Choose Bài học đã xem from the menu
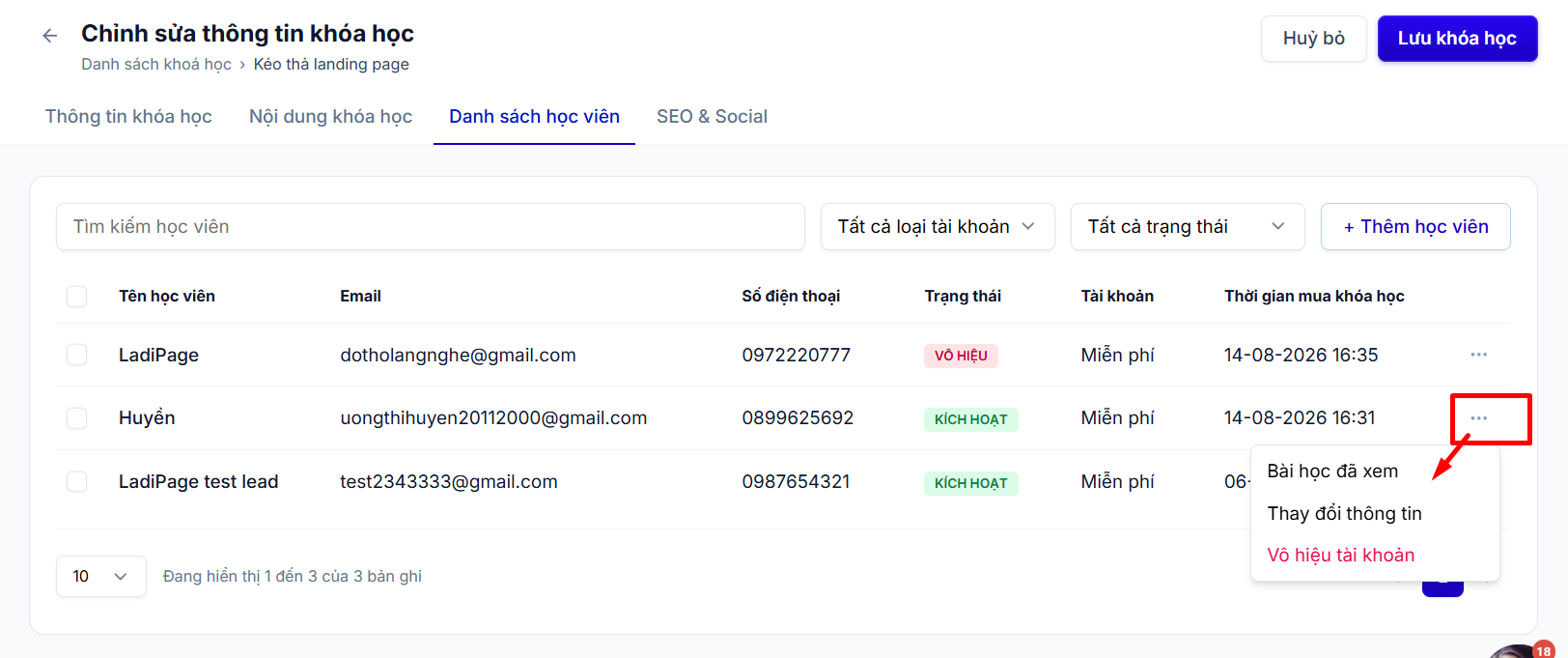 1332,472
